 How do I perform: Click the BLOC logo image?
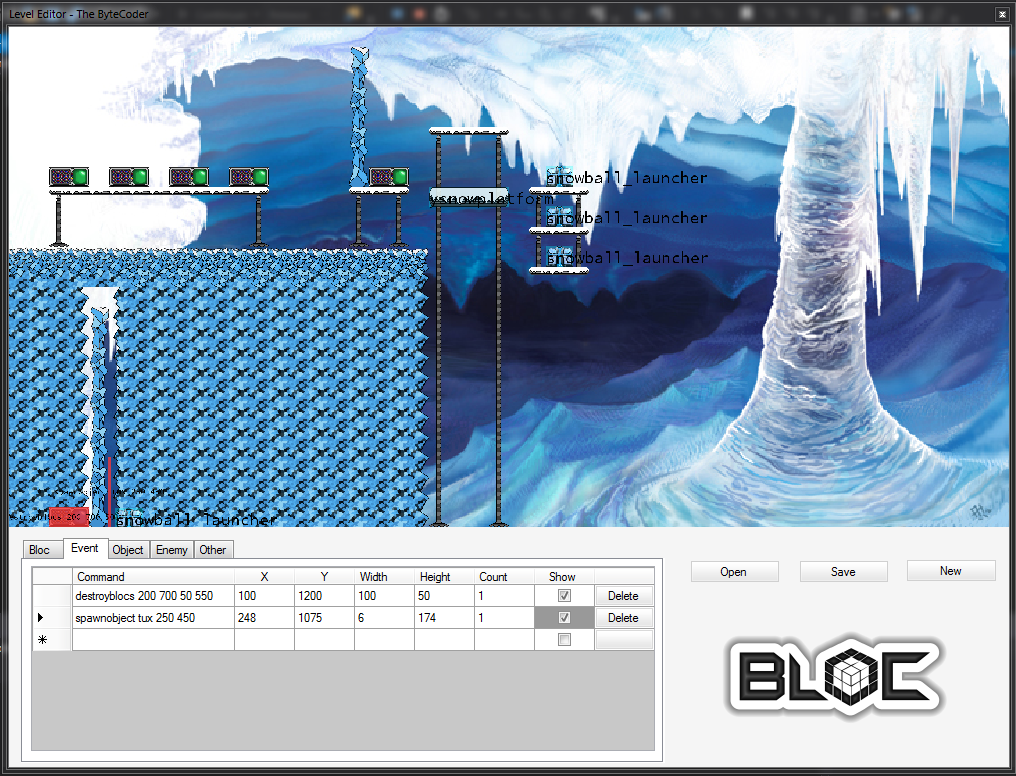836,678
